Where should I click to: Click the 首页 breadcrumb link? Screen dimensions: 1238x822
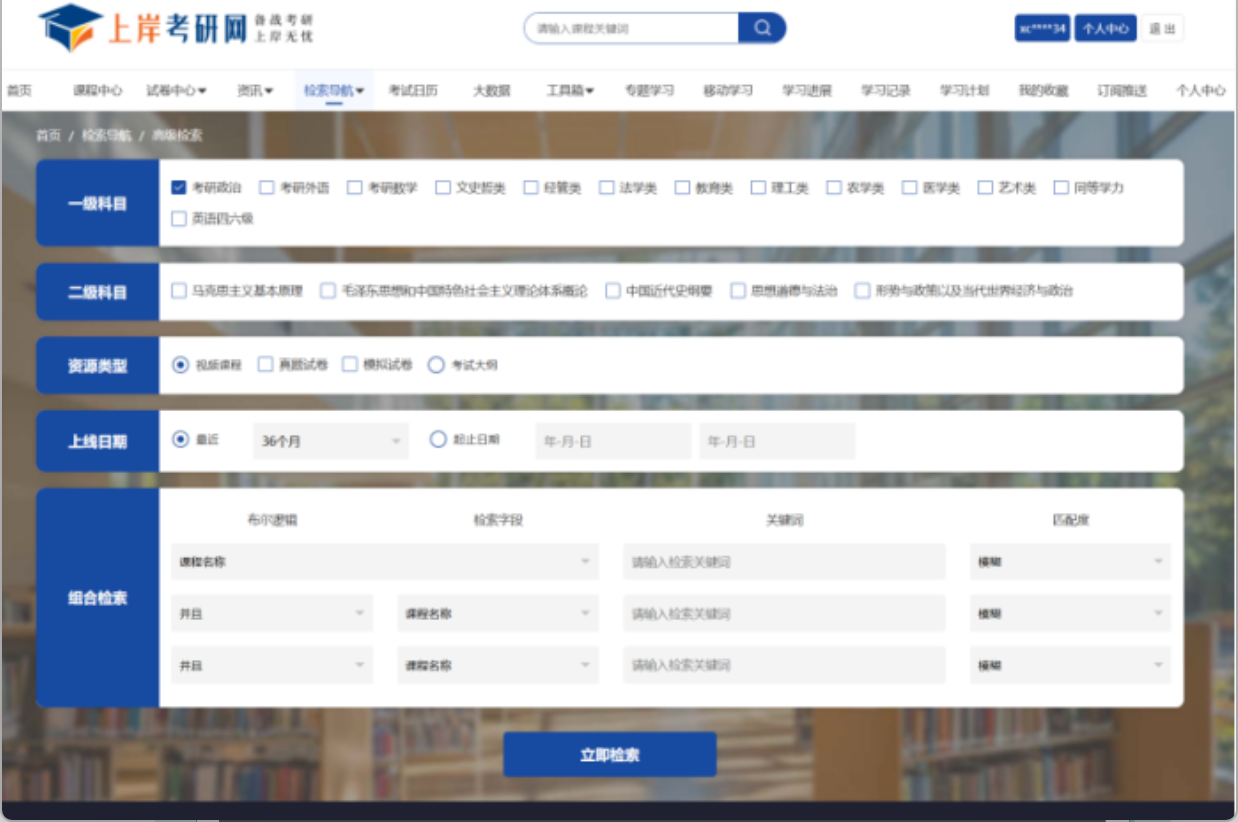click(x=48, y=136)
